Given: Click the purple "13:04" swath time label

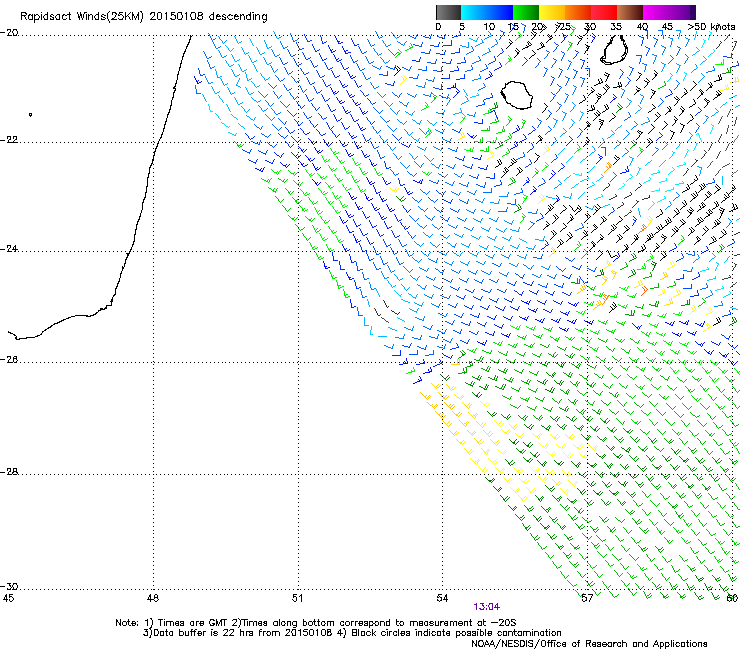Looking at the screenshot, I should 487,607.
